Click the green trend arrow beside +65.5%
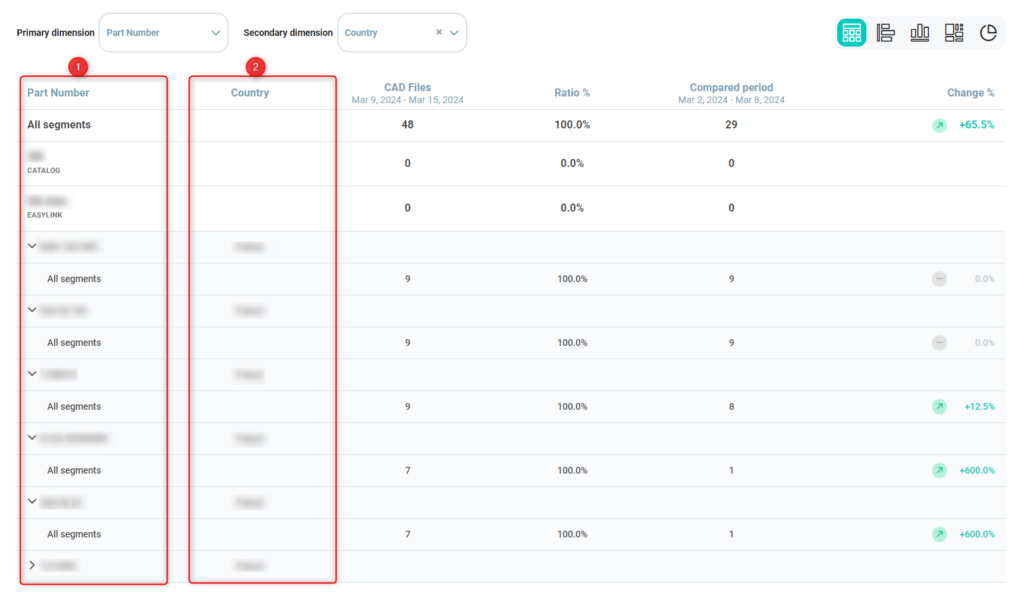 pyautogui.click(x=939, y=125)
